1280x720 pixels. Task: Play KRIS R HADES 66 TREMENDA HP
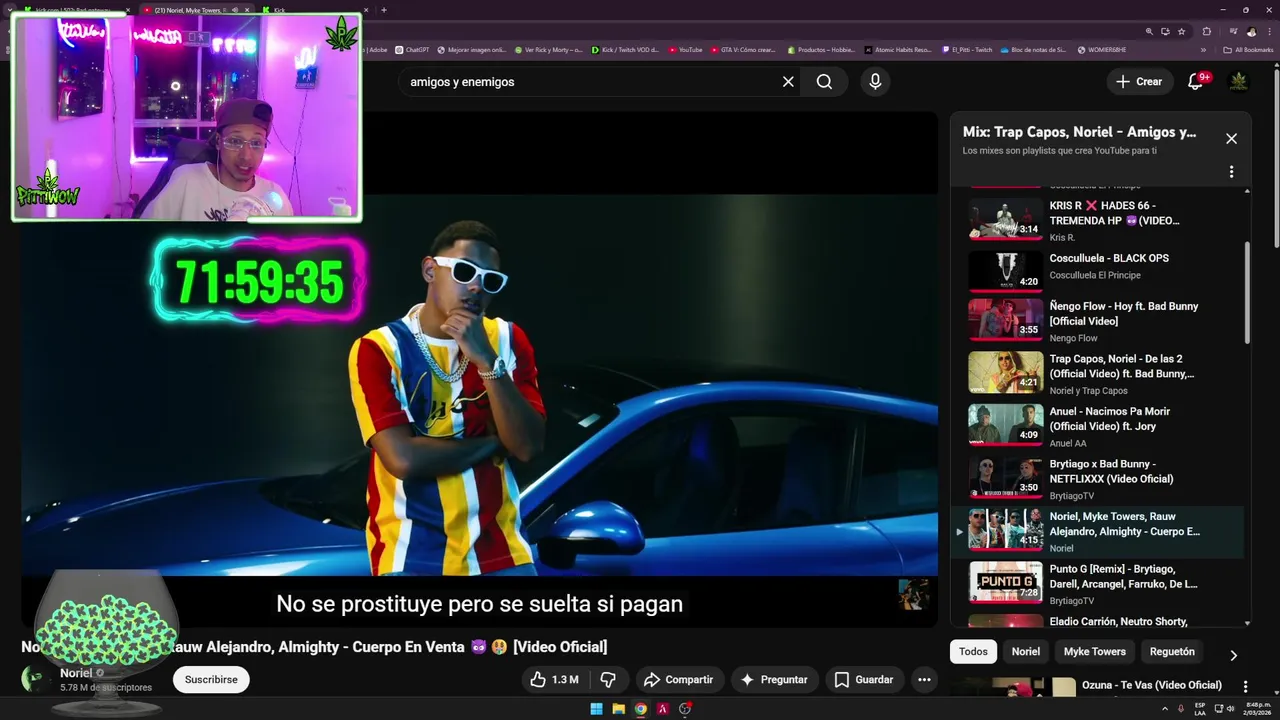point(1105,220)
